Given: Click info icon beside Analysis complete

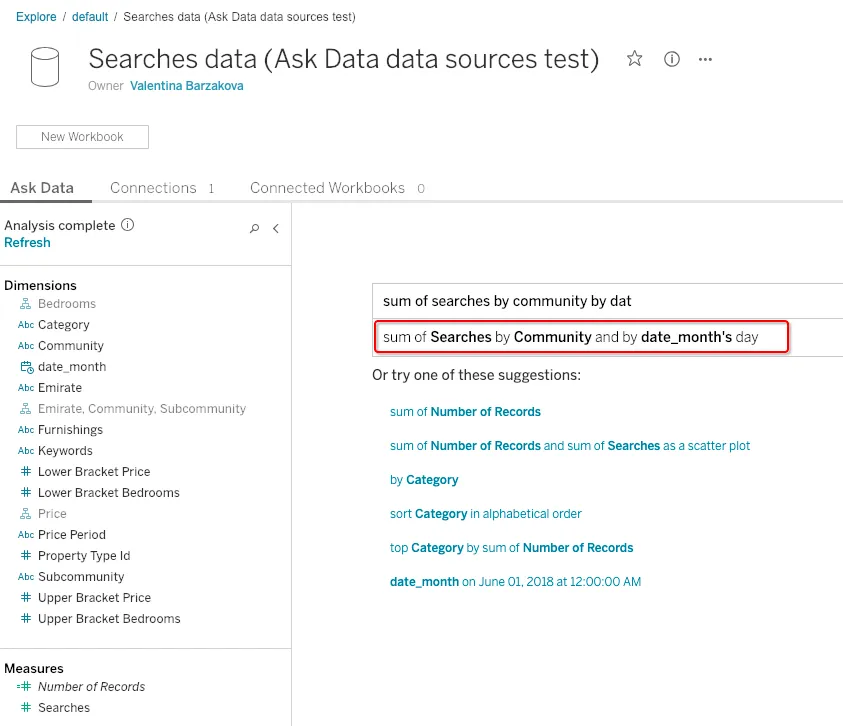Looking at the screenshot, I should [x=128, y=225].
